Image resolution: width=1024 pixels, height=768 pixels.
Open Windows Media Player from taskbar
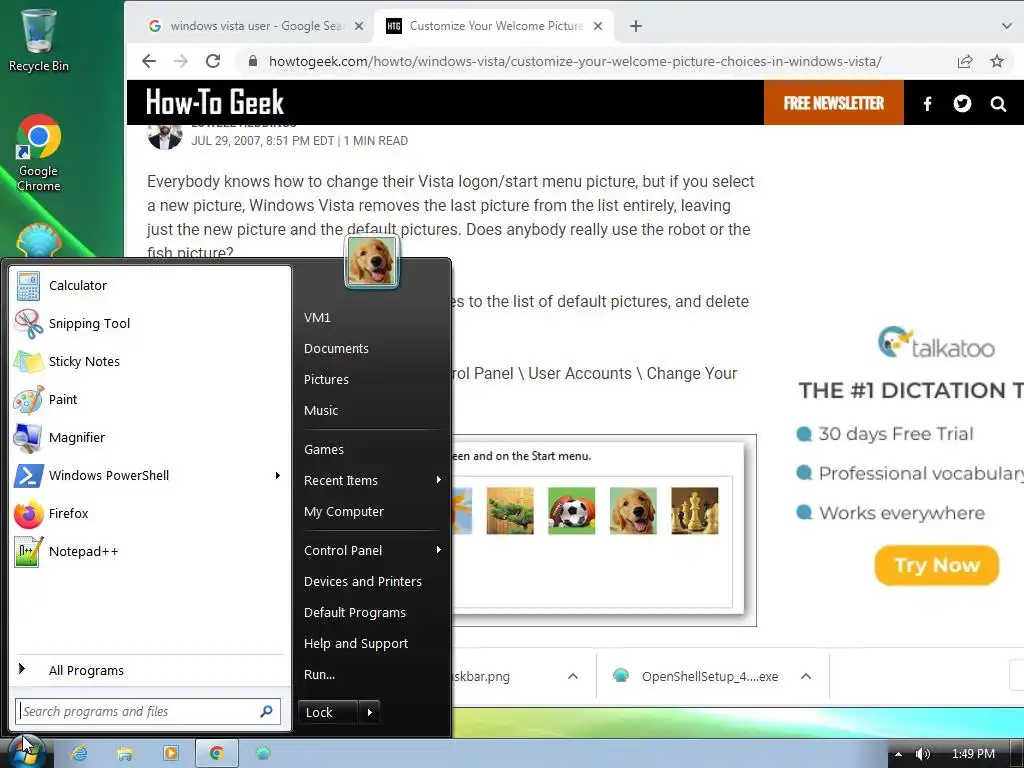170,754
